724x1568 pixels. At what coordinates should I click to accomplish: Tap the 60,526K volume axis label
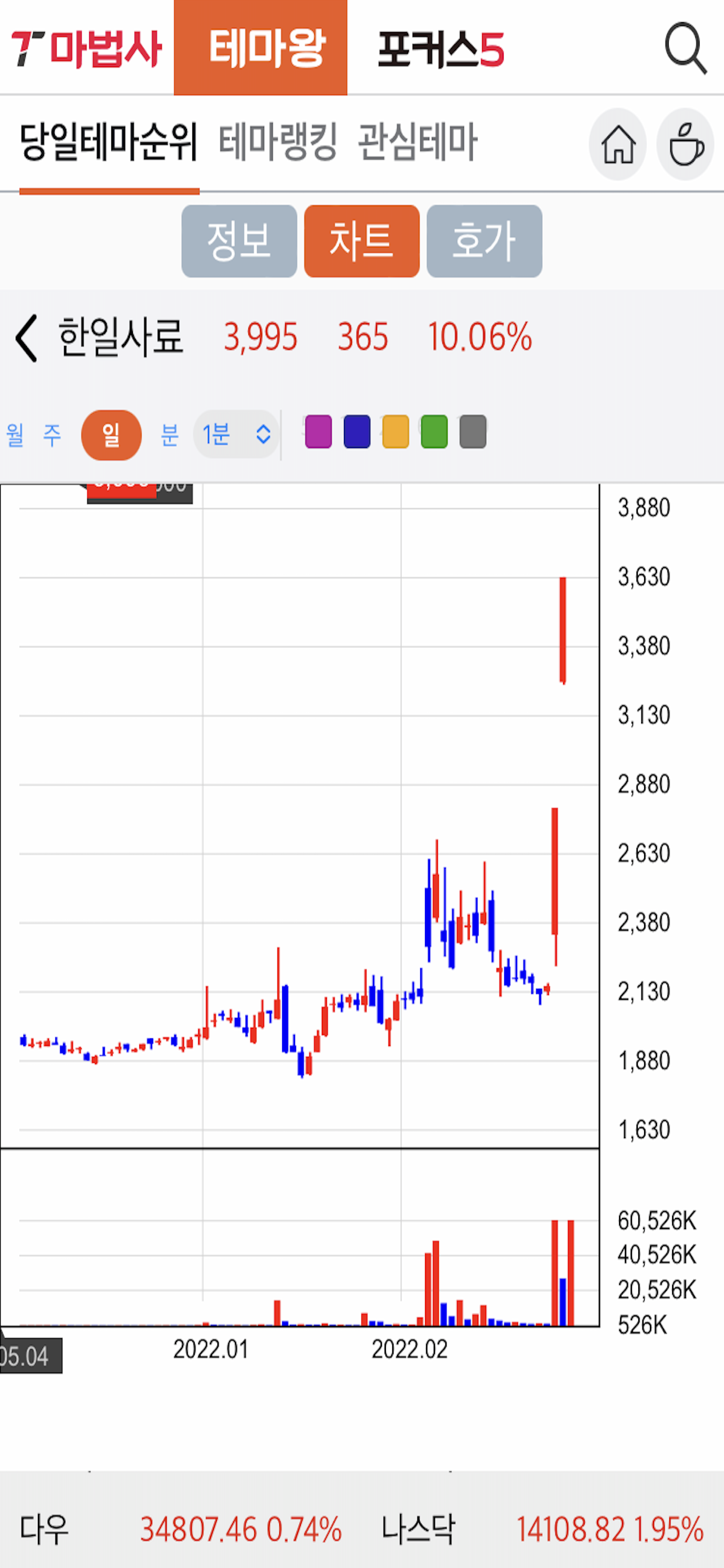(x=657, y=1221)
